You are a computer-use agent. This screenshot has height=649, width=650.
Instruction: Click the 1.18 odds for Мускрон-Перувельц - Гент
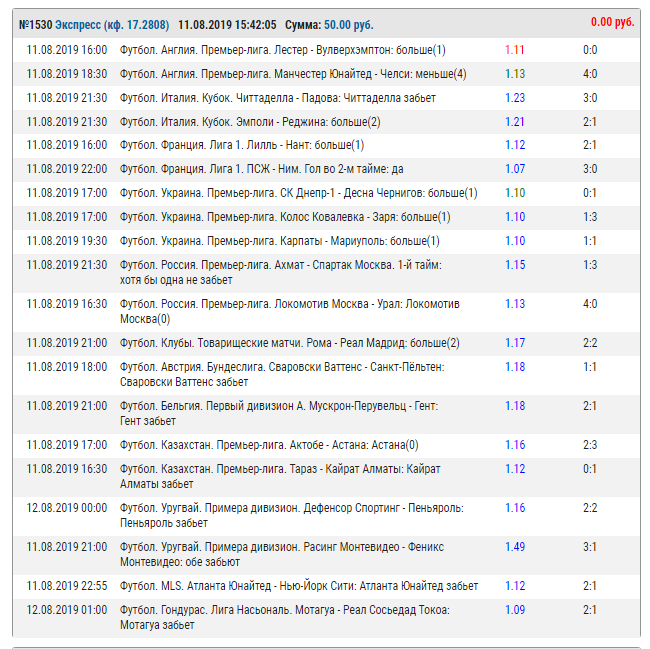click(x=515, y=407)
